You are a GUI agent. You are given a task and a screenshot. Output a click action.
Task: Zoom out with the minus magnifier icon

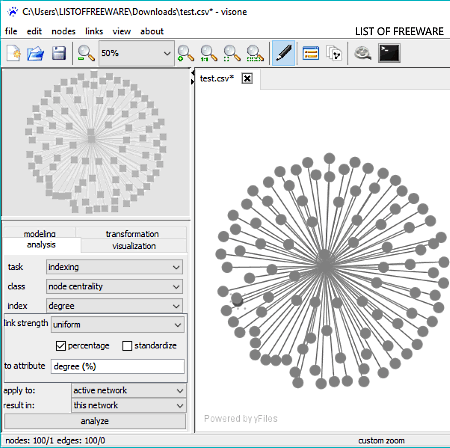[x=86, y=53]
